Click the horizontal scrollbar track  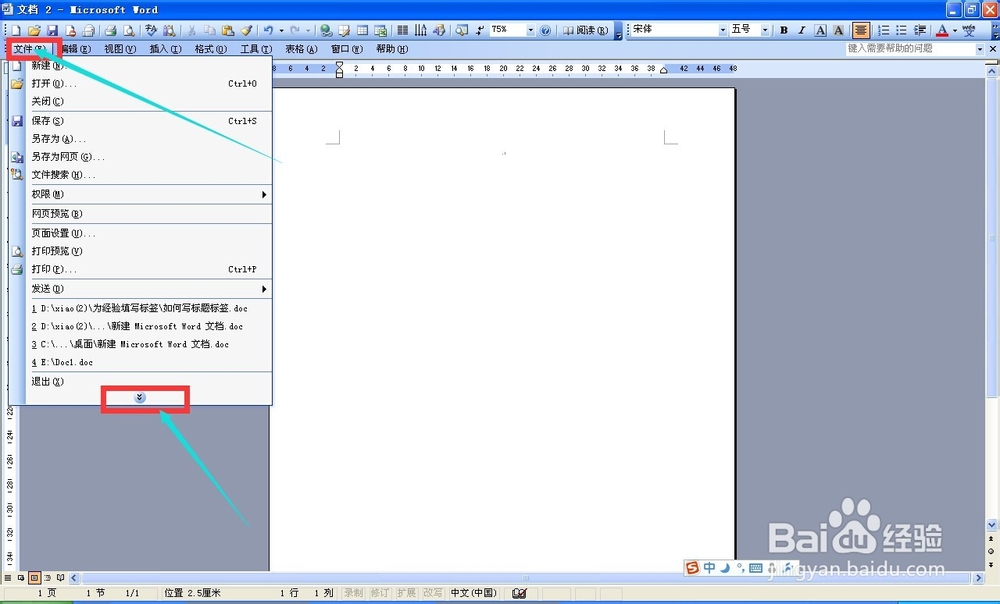click(526, 578)
